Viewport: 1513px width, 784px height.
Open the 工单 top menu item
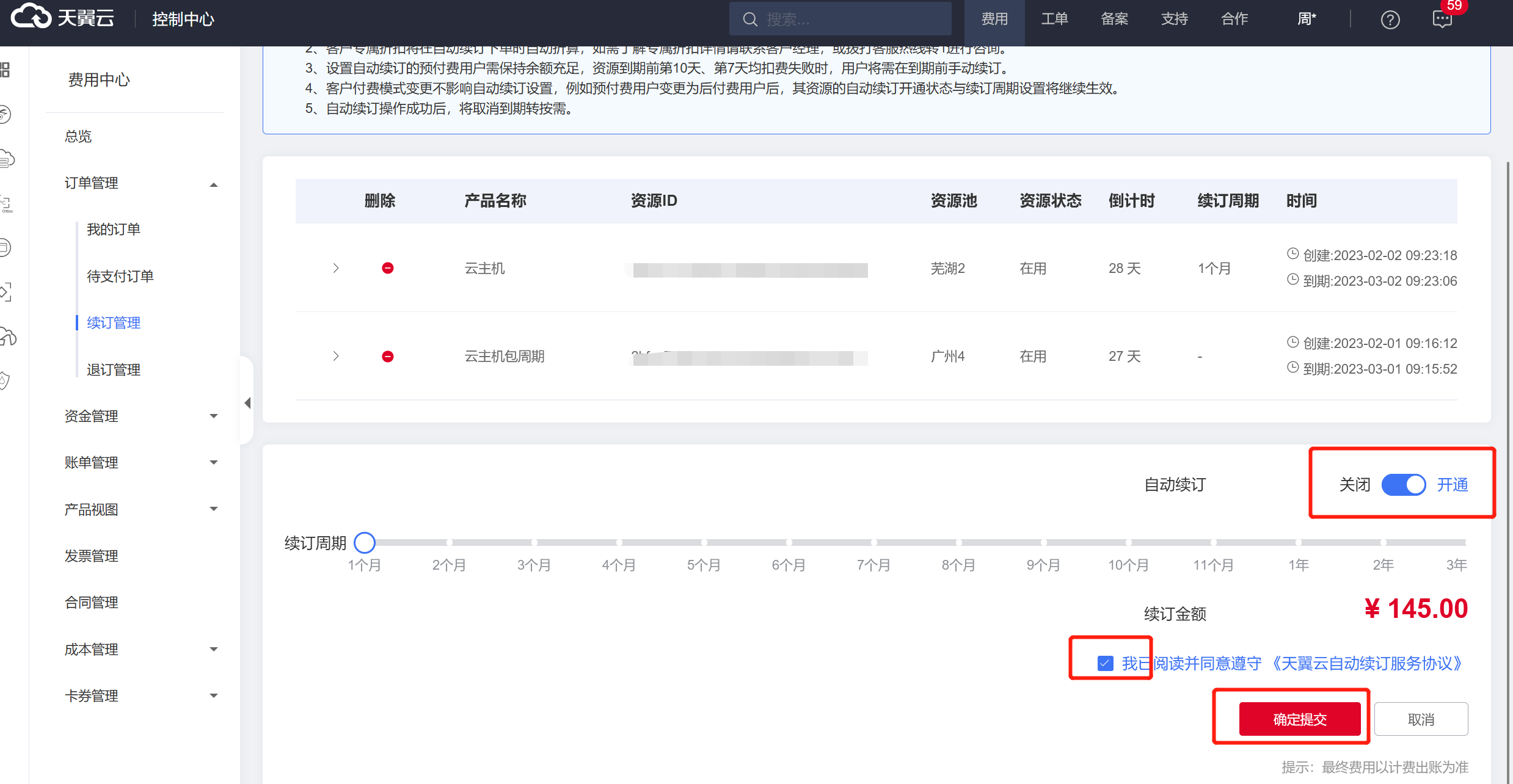tap(1054, 20)
